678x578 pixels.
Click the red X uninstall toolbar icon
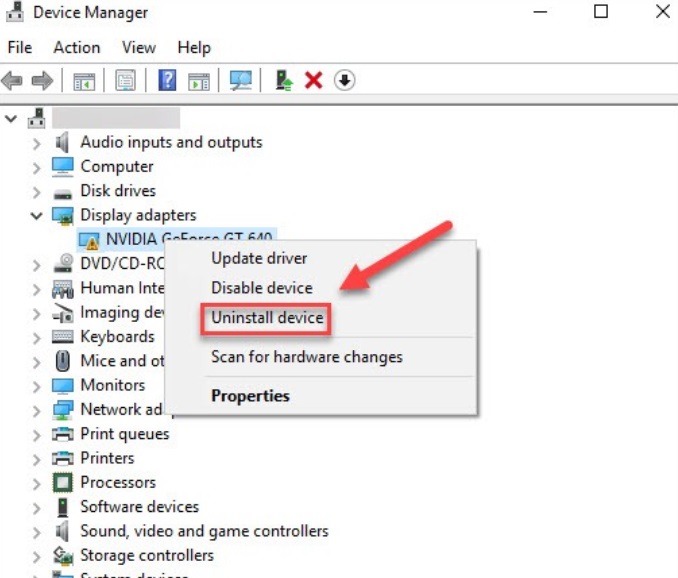tap(313, 81)
